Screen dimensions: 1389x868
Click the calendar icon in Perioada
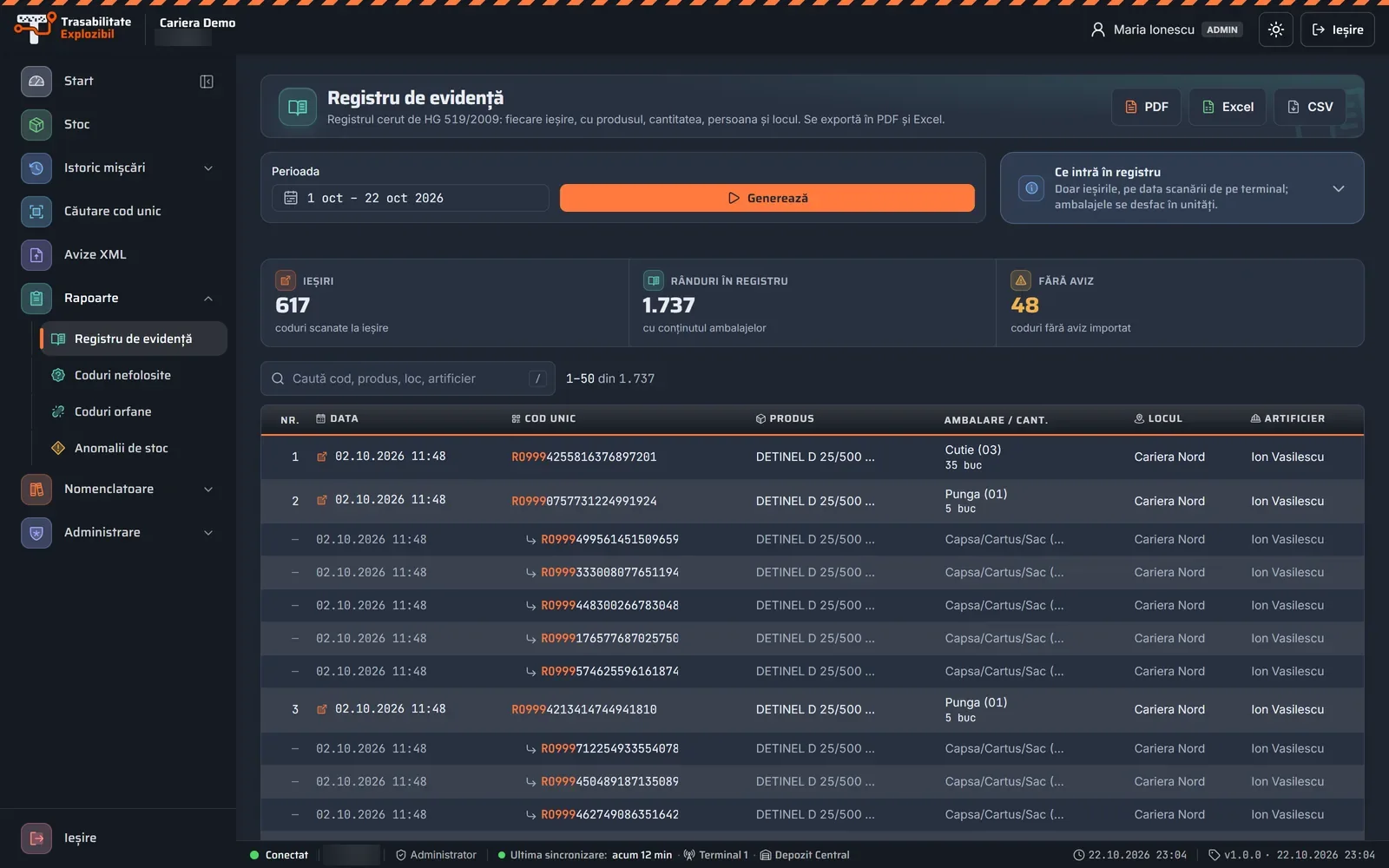291,198
